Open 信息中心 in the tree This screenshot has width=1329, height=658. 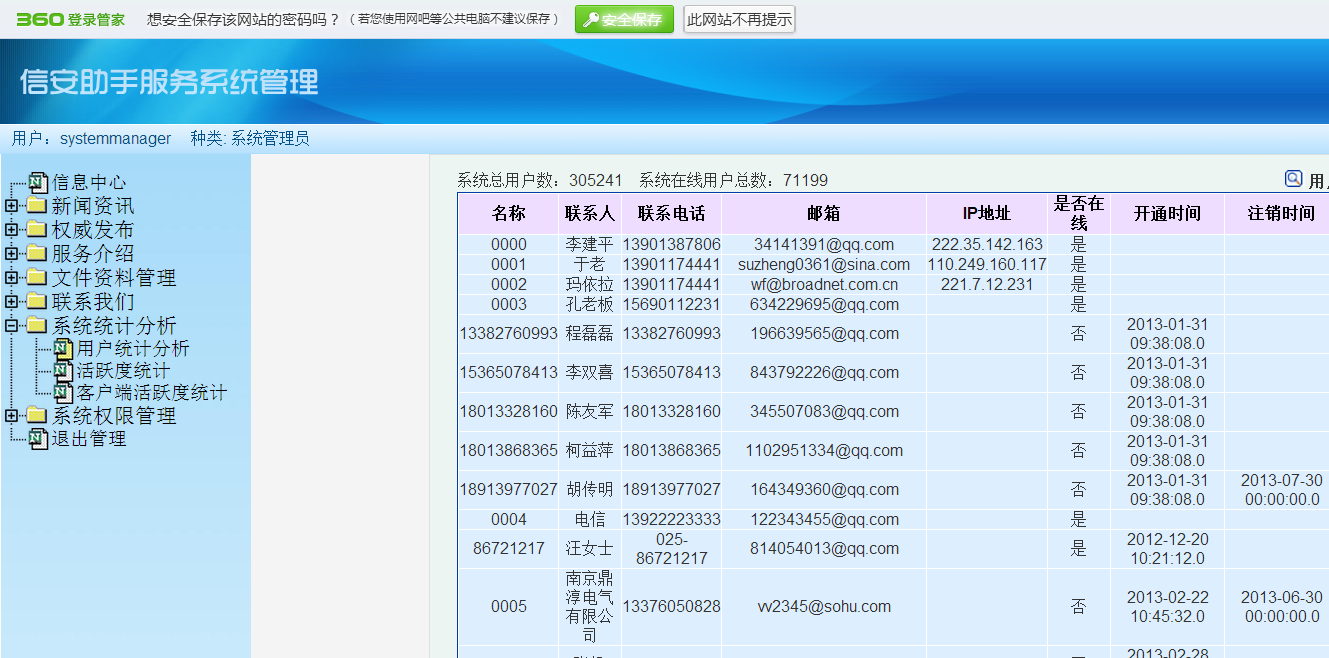tap(89, 183)
